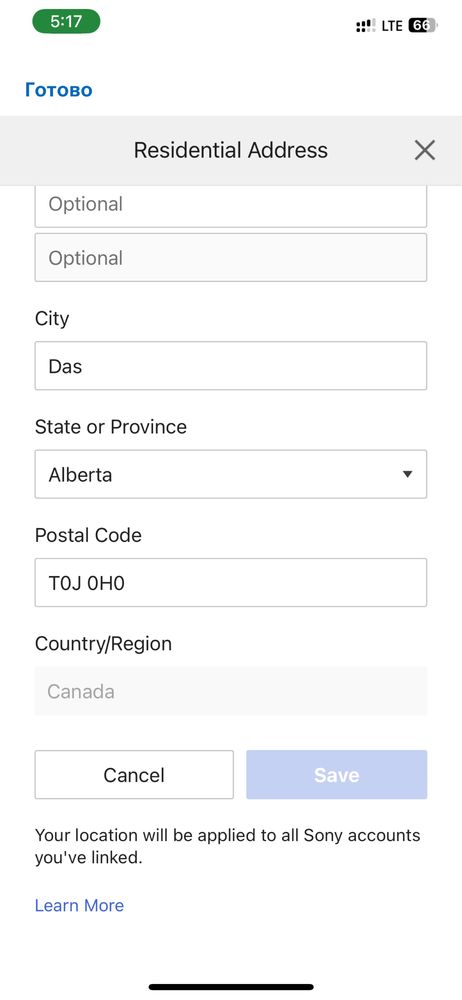Click the Postal Code field T0J 0H0
The width and height of the screenshot is (462, 1000).
[231, 583]
